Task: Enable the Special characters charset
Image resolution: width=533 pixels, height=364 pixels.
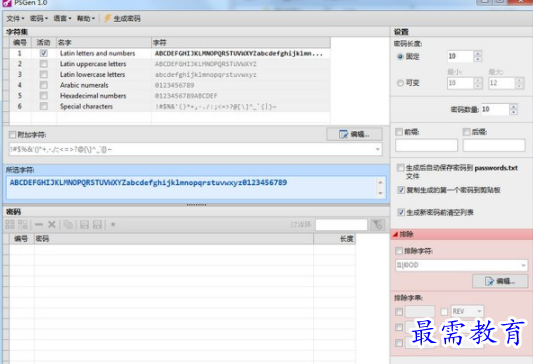Action: point(44,106)
